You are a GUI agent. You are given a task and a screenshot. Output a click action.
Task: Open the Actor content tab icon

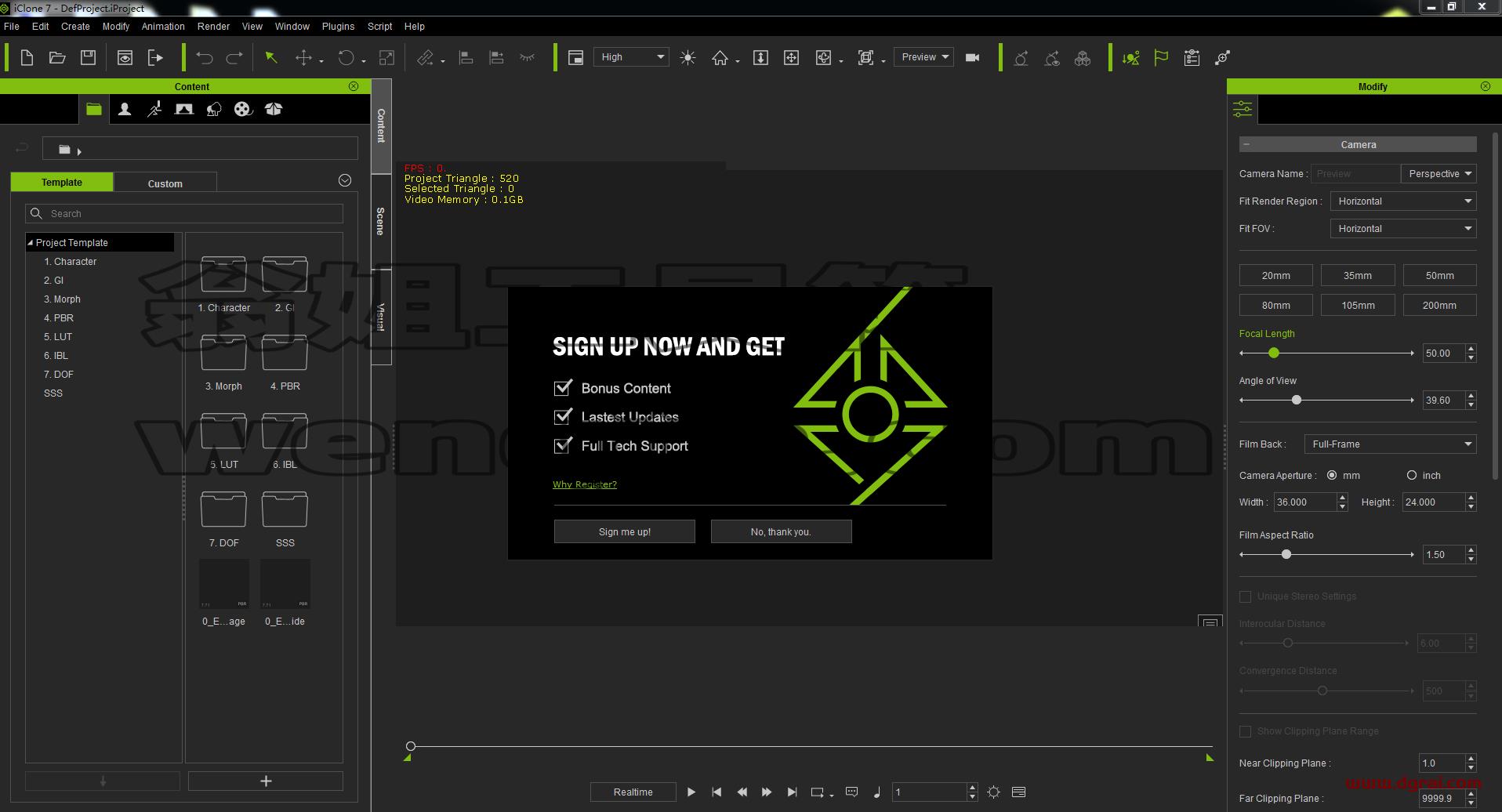124,109
